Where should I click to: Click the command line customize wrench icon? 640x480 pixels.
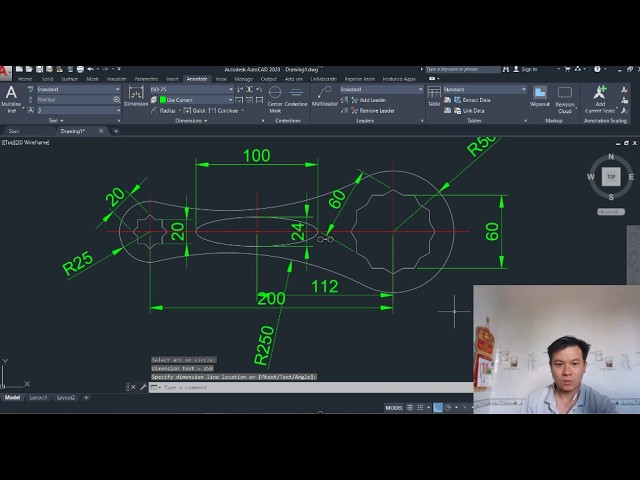pos(143,387)
